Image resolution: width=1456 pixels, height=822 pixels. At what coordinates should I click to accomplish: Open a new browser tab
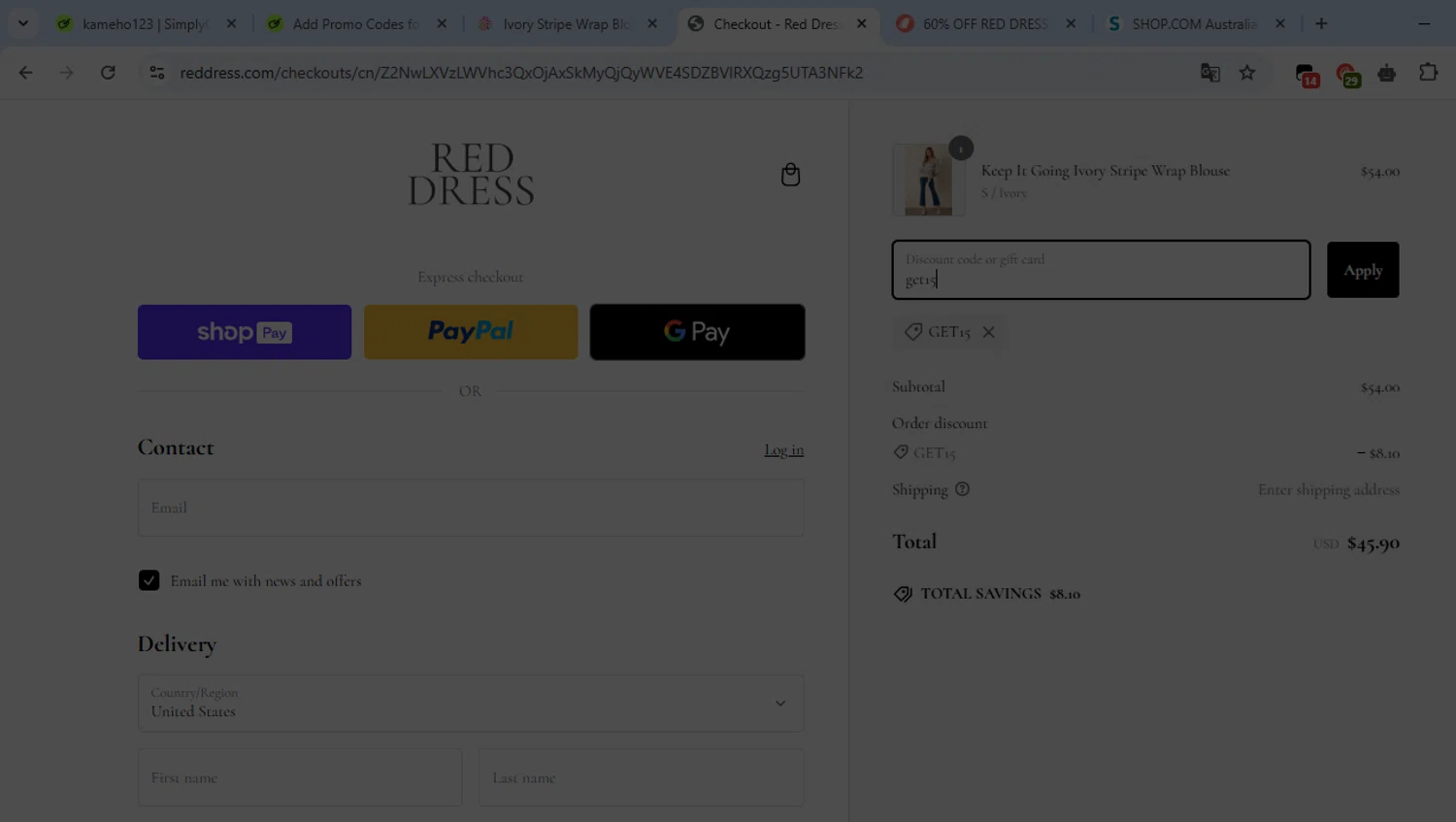pyautogui.click(x=1321, y=23)
